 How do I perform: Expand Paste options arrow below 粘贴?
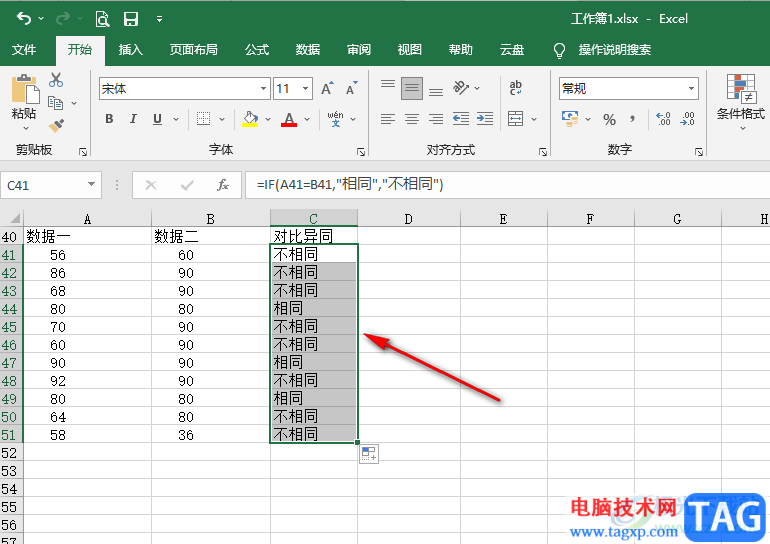pyautogui.click(x=26, y=129)
